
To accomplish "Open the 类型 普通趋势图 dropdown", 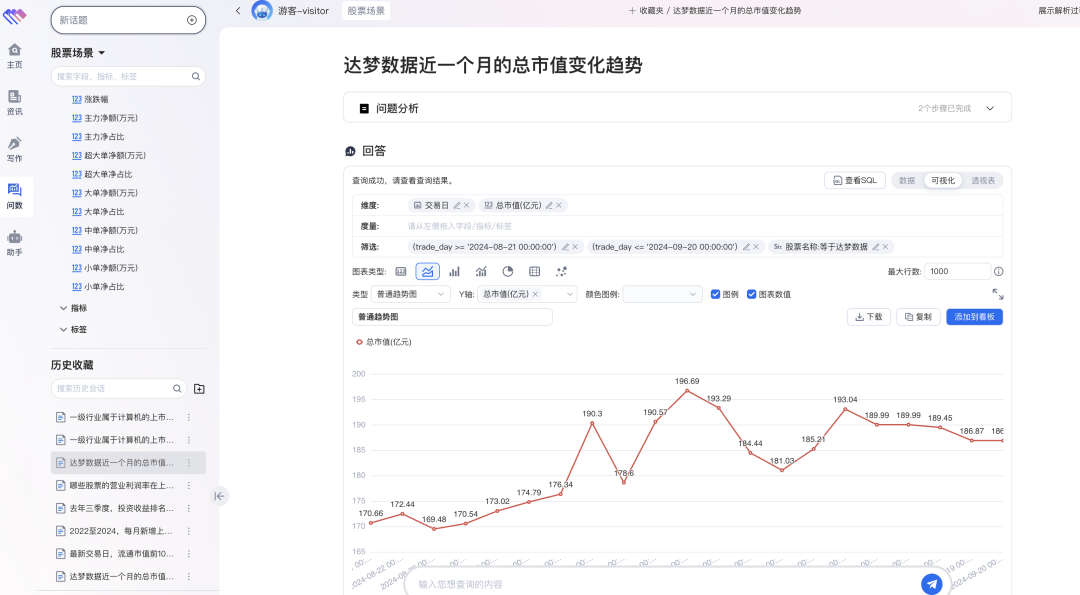I will (x=411, y=294).
